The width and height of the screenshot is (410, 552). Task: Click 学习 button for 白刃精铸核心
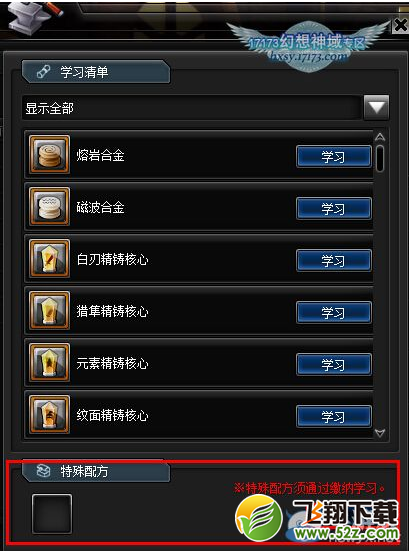coord(334,261)
